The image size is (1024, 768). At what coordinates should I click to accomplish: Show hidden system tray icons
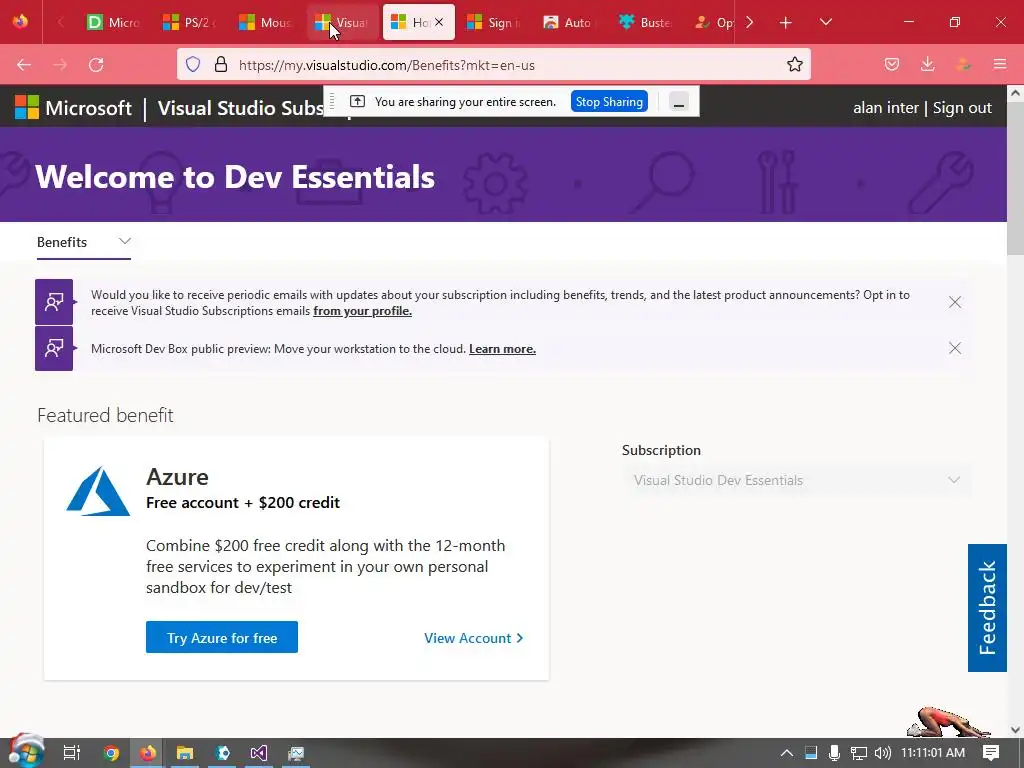point(787,753)
